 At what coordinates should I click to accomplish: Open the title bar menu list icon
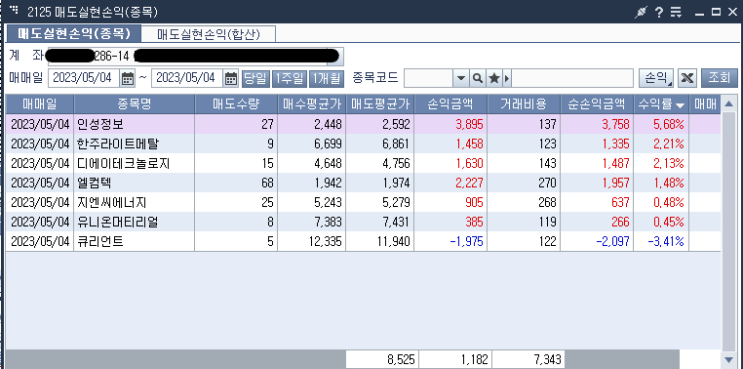pos(676,12)
